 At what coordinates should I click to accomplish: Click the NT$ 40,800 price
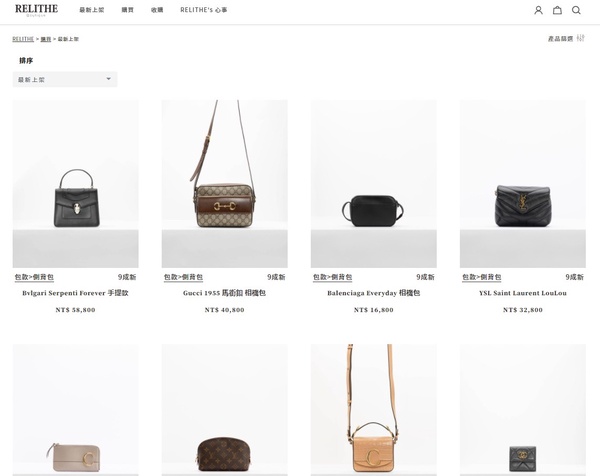coord(225,310)
